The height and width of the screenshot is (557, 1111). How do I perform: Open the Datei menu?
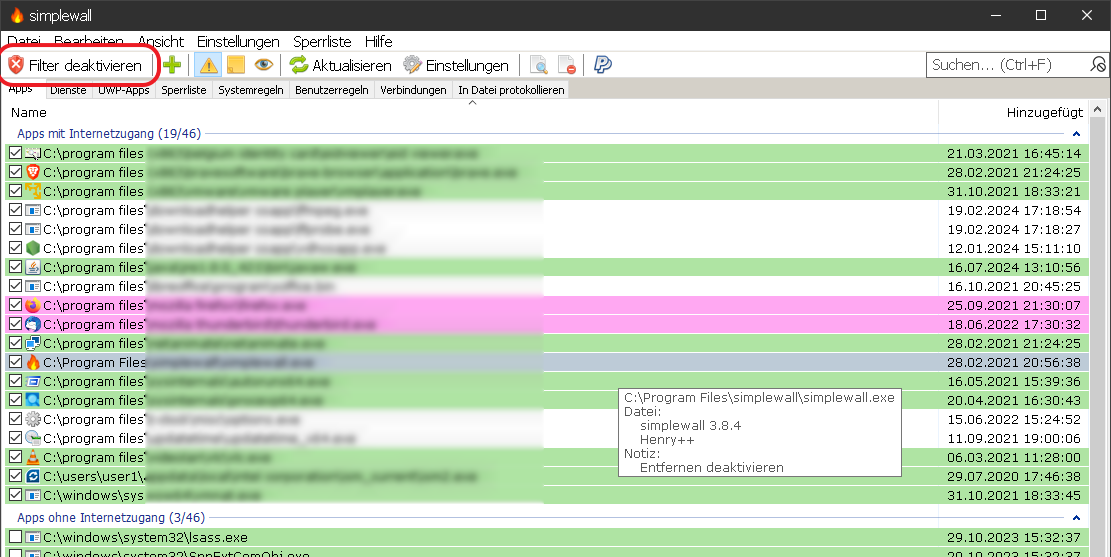coord(23,42)
